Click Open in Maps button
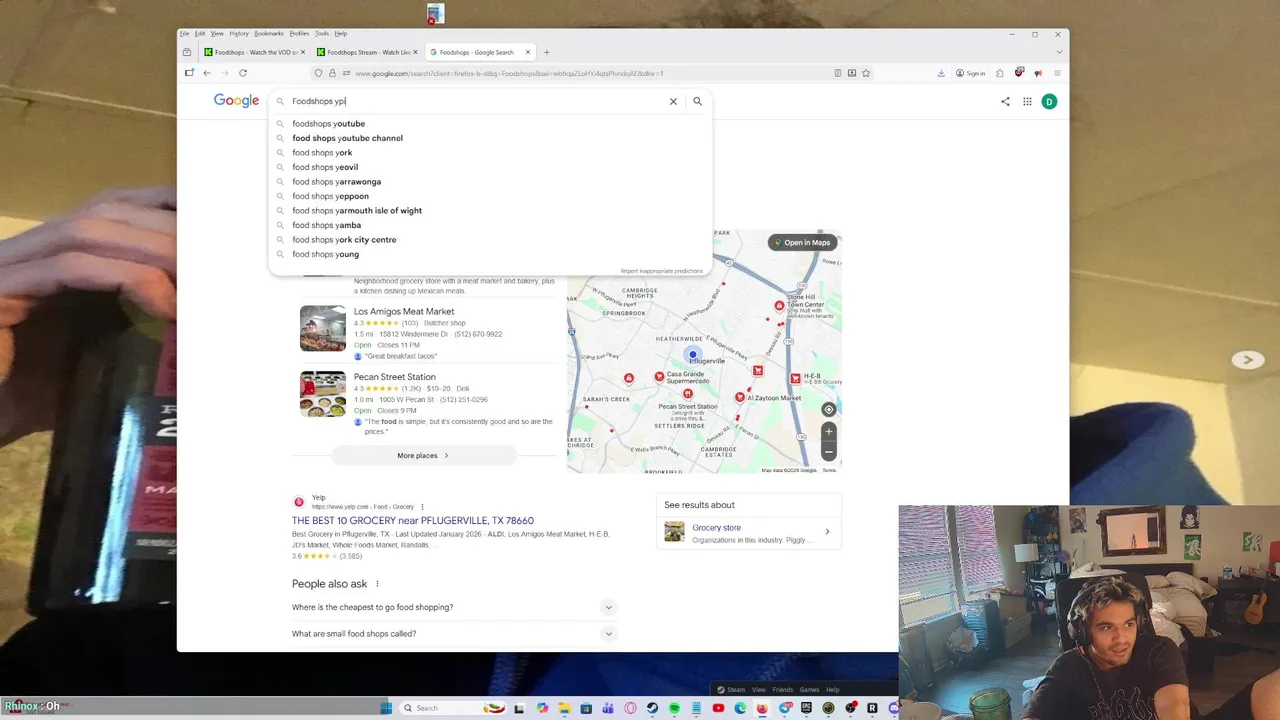Image resolution: width=1280 pixels, height=720 pixels. click(x=802, y=242)
